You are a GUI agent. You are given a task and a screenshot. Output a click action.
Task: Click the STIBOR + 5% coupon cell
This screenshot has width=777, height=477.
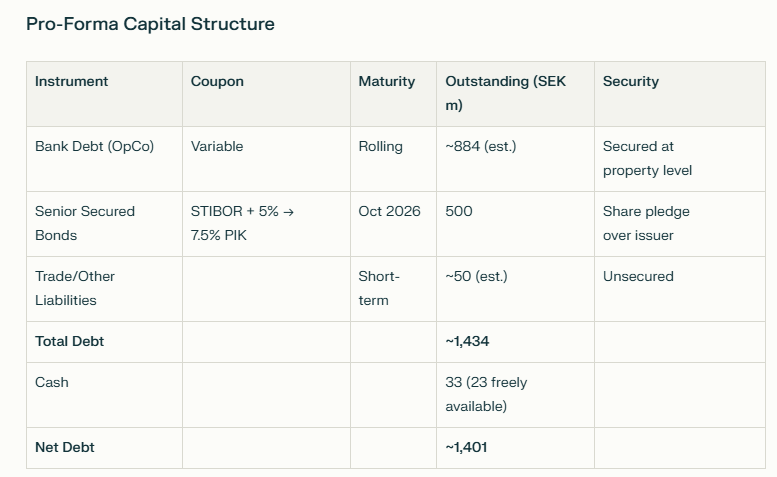point(243,223)
